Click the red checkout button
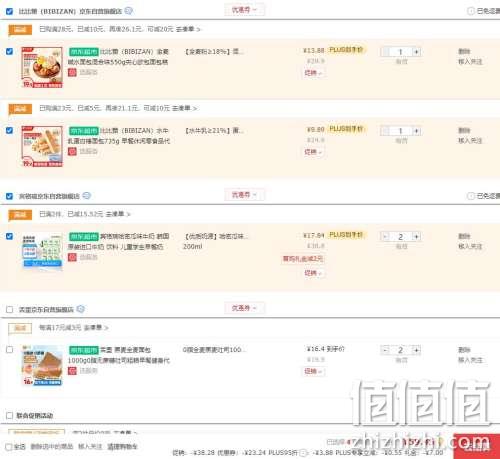The width and height of the screenshot is (500, 459). click(x=477, y=447)
